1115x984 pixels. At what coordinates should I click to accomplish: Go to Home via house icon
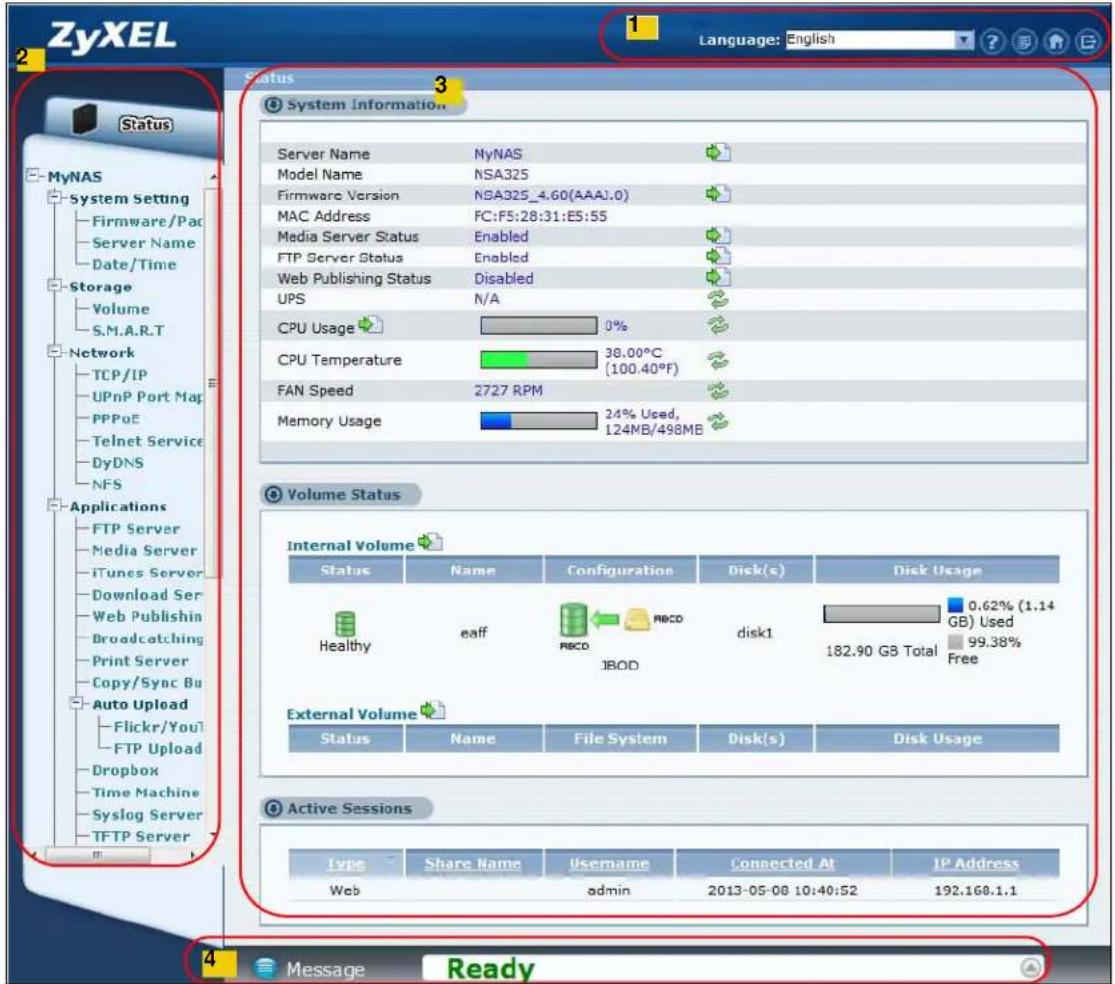[1056, 42]
